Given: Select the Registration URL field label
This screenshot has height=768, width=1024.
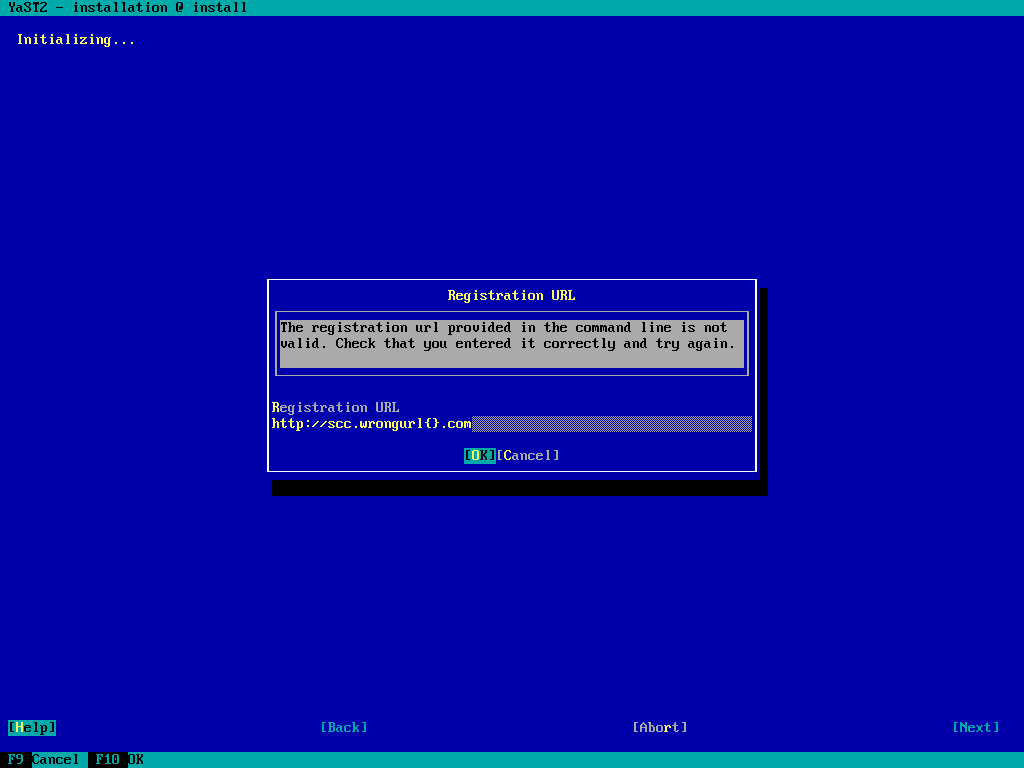Looking at the screenshot, I should (x=335, y=407).
